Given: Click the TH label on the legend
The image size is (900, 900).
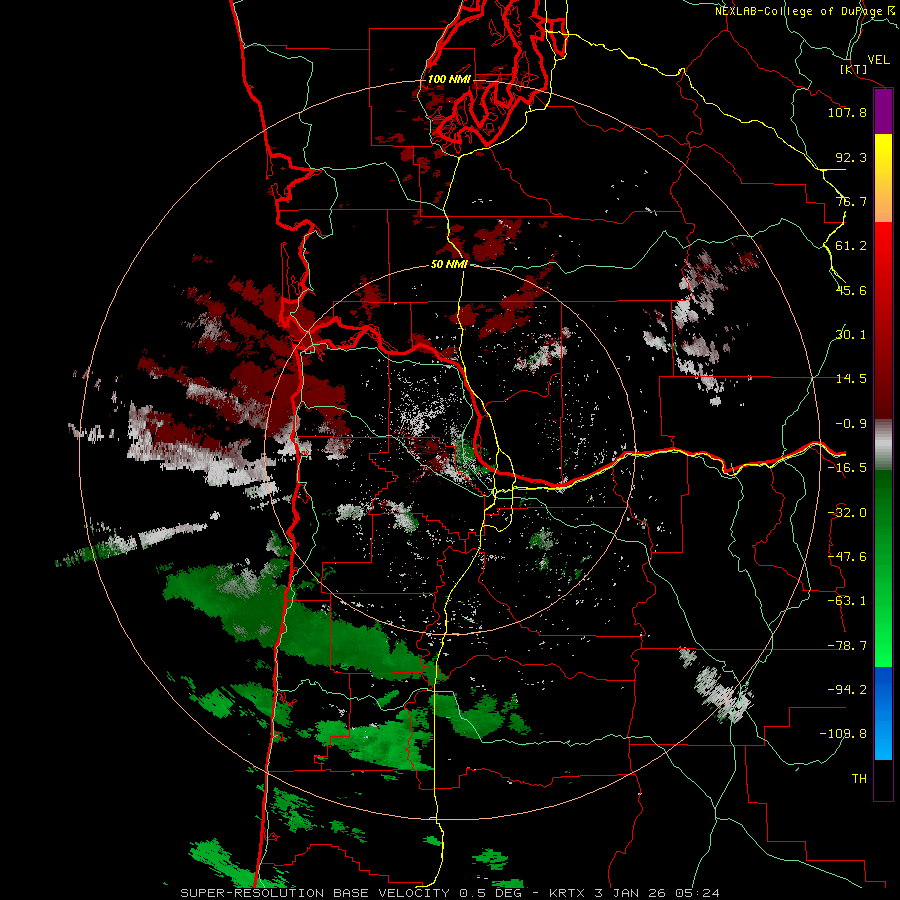Looking at the screenshot, I should [x=859, y=779].
